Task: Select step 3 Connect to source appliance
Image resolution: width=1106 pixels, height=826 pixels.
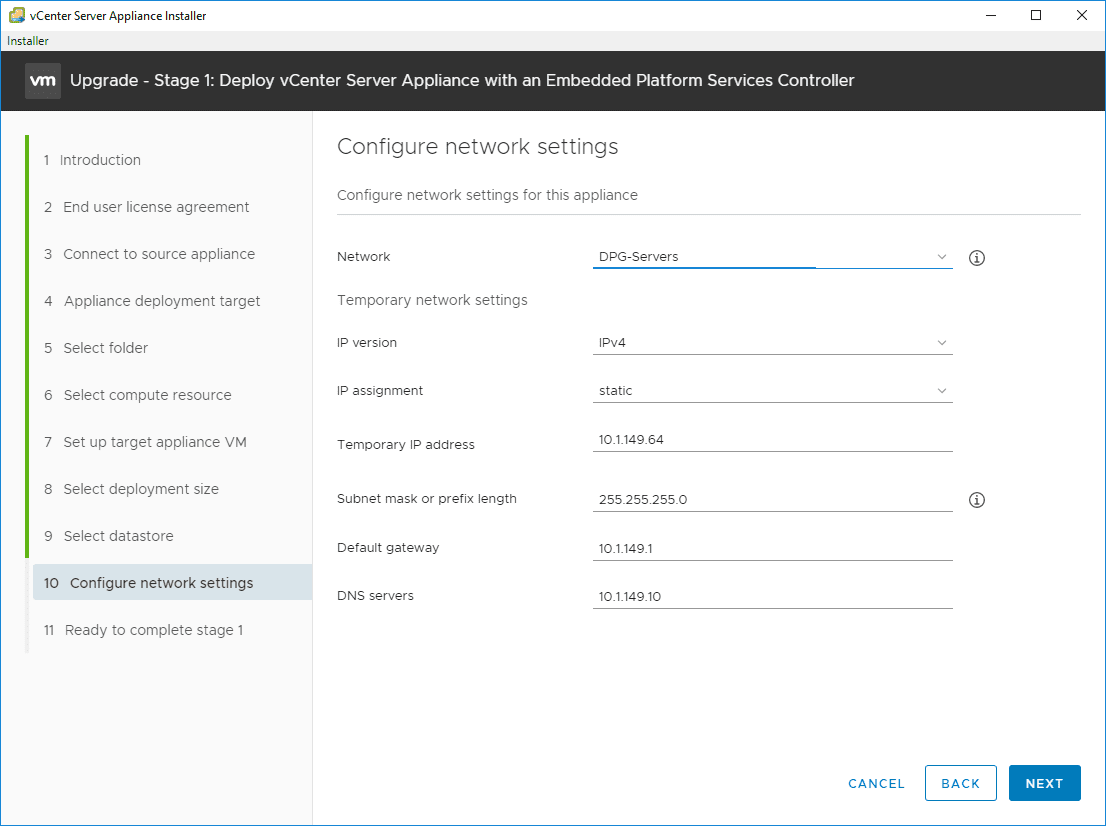Action: pyautogui.click(x=158, y=254)
